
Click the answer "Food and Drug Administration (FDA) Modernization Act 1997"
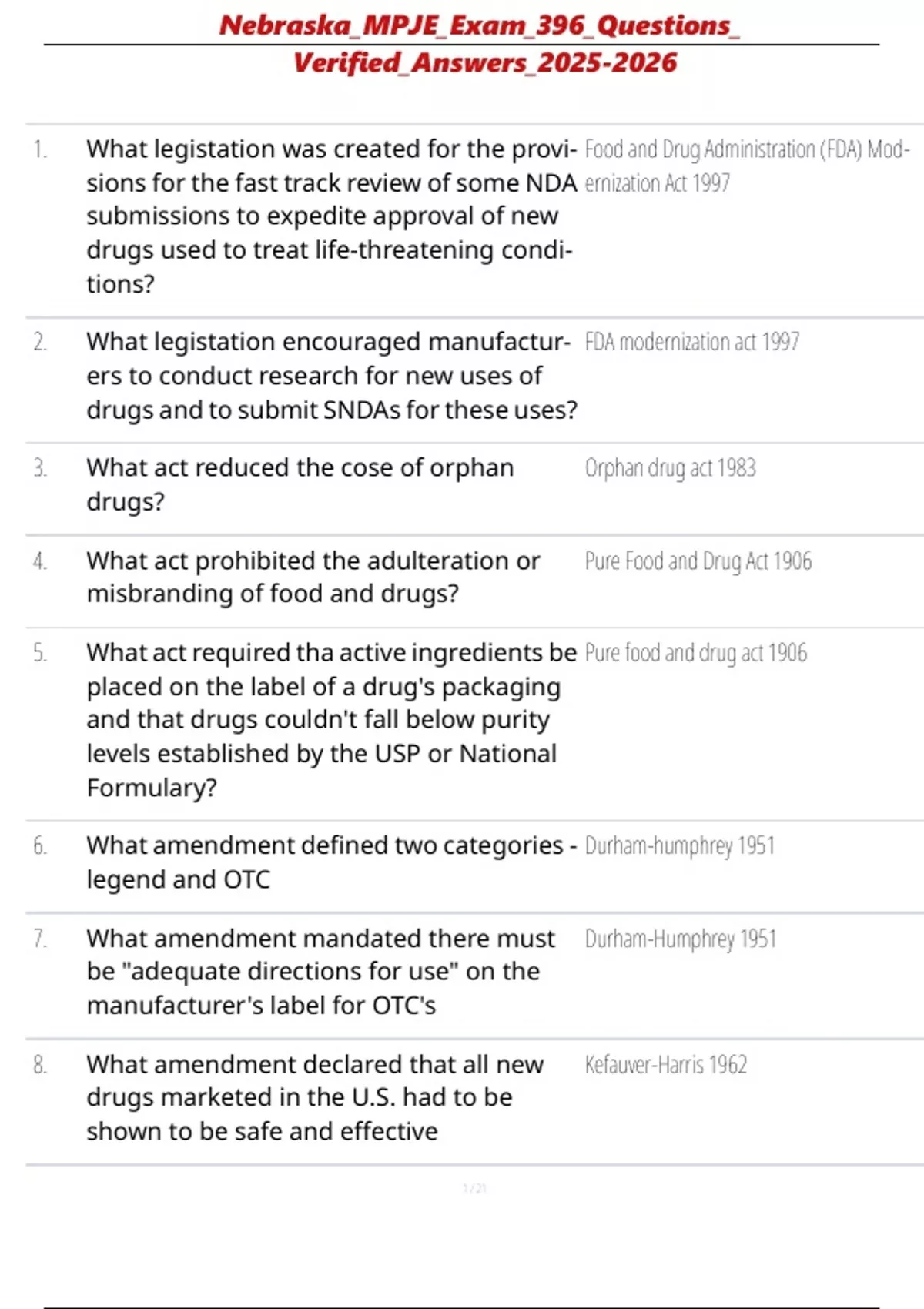tap(746, 166)
